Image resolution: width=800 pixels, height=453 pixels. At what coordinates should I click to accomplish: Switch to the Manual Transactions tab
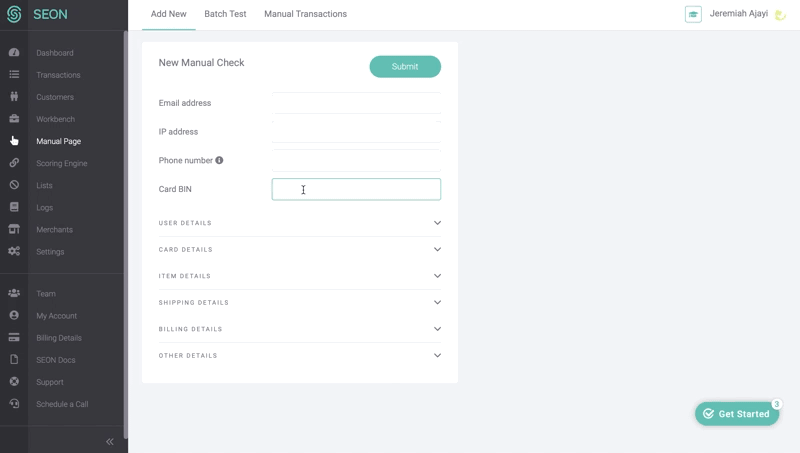tap(305, 14)
